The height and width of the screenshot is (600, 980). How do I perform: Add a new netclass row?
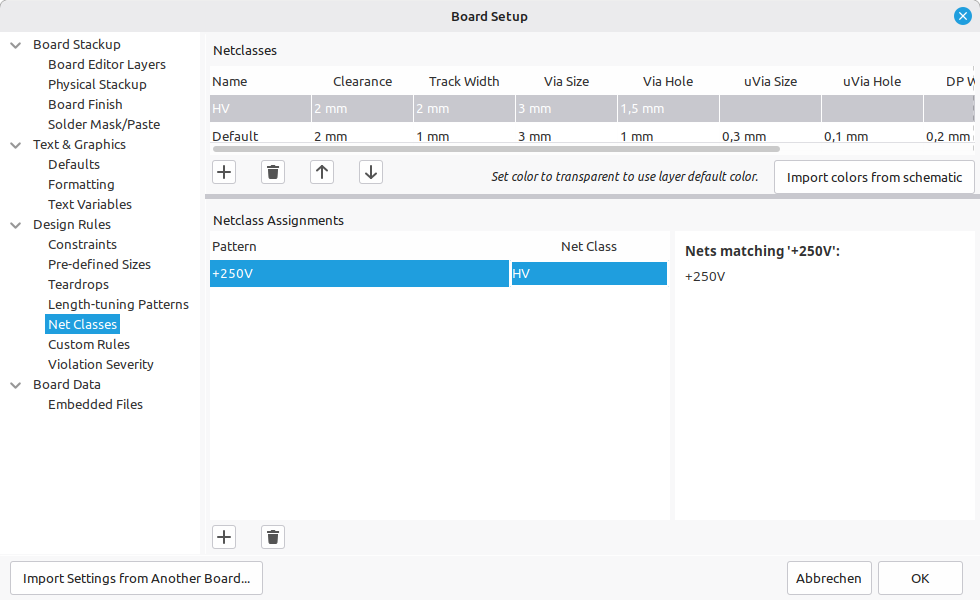coord(224,172)
